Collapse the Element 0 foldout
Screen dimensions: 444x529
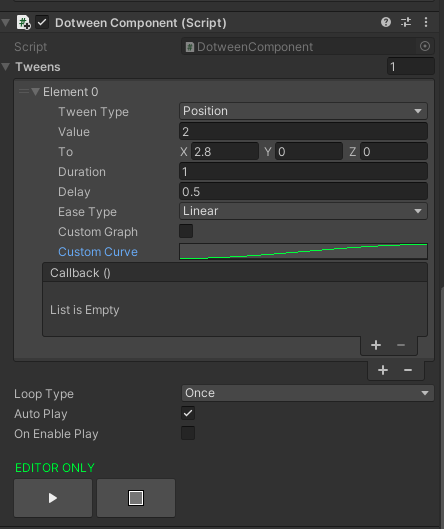pos(35,91)
